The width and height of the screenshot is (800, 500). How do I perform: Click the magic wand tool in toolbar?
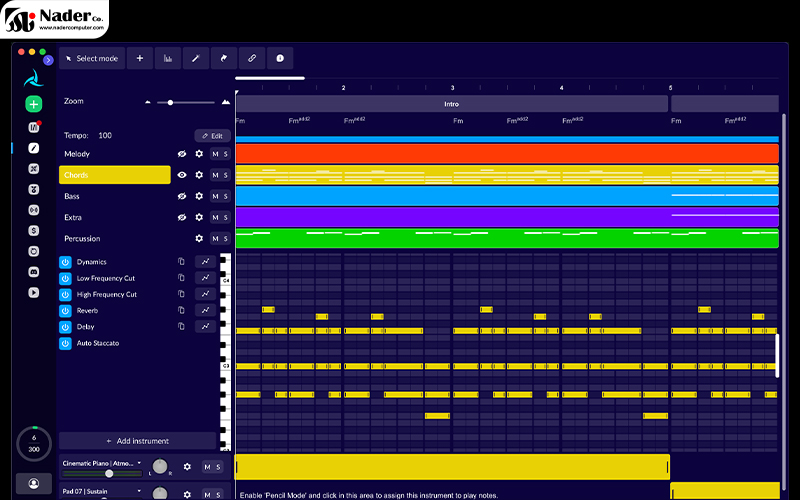tap(195, 58)
